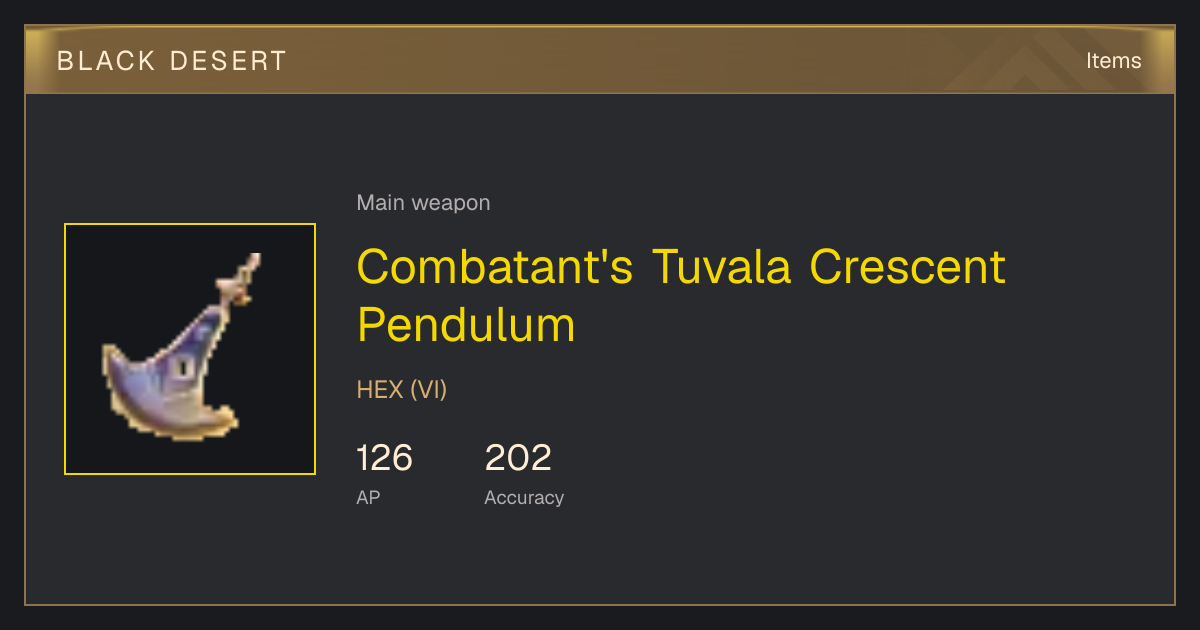The height and width of the screenshot is (630, 1200).
Task: Click the 126 AP value
Action: click(x=384, y=458)
